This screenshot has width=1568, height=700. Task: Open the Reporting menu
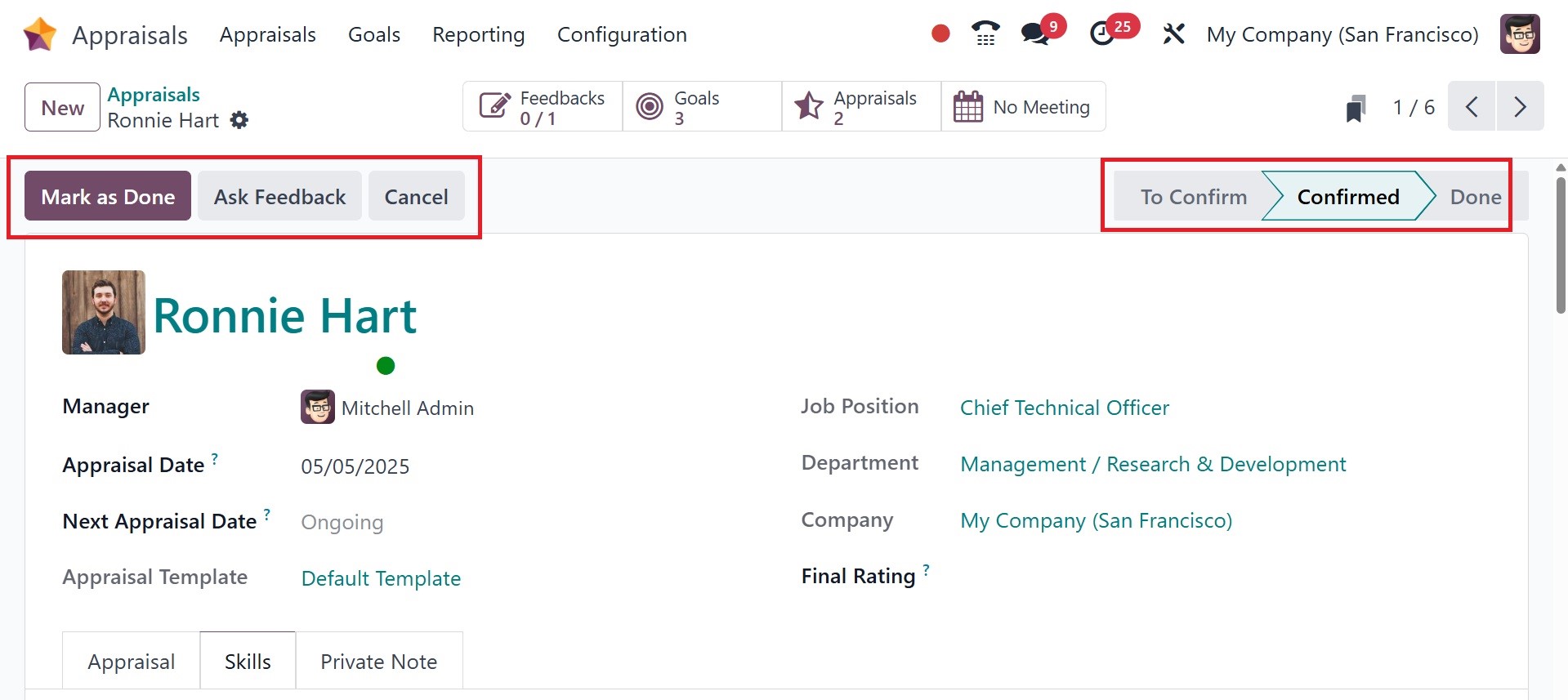click(x=478, y=35)
